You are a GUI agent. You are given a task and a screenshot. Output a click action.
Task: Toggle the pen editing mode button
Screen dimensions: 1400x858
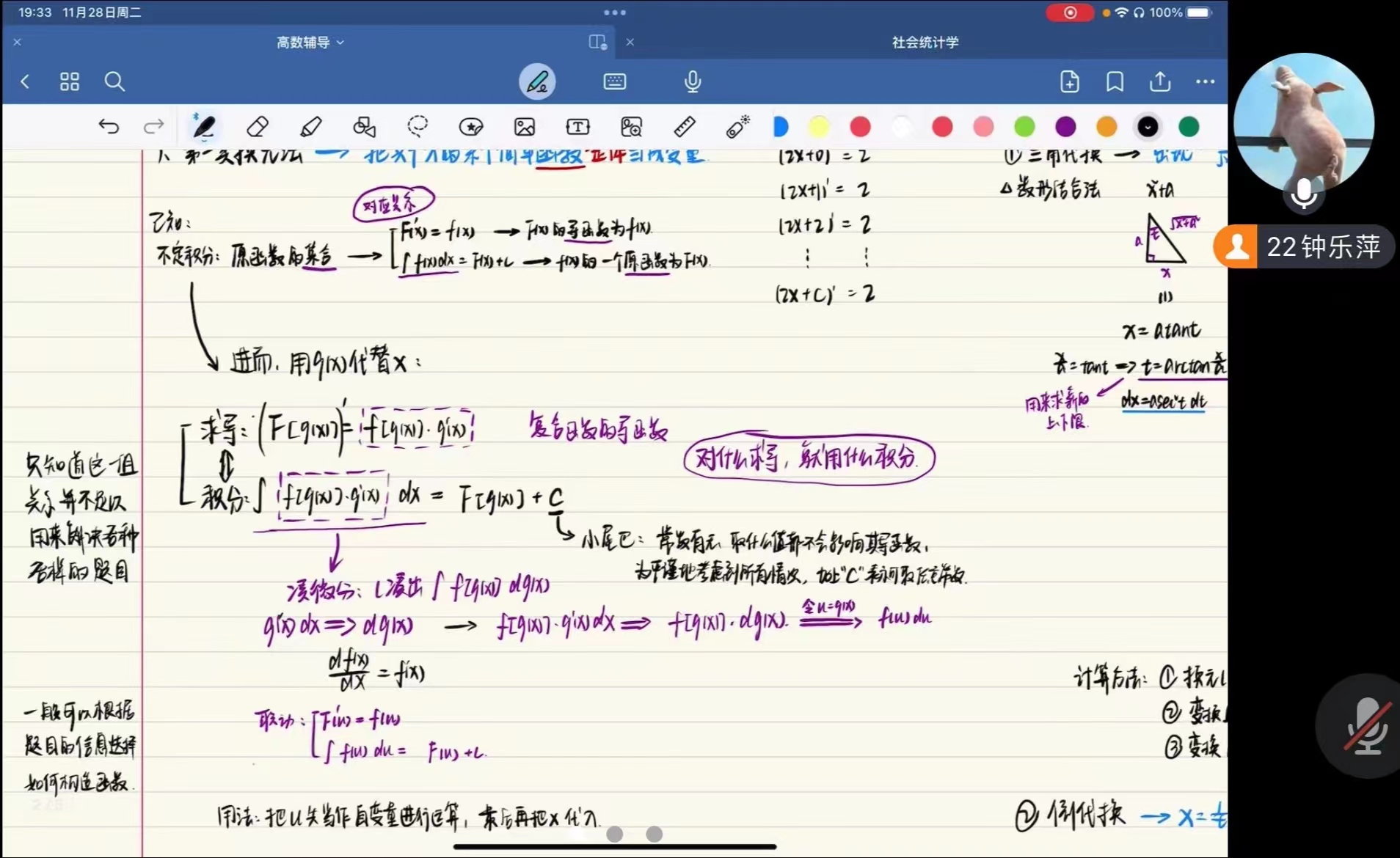[537, 81]
